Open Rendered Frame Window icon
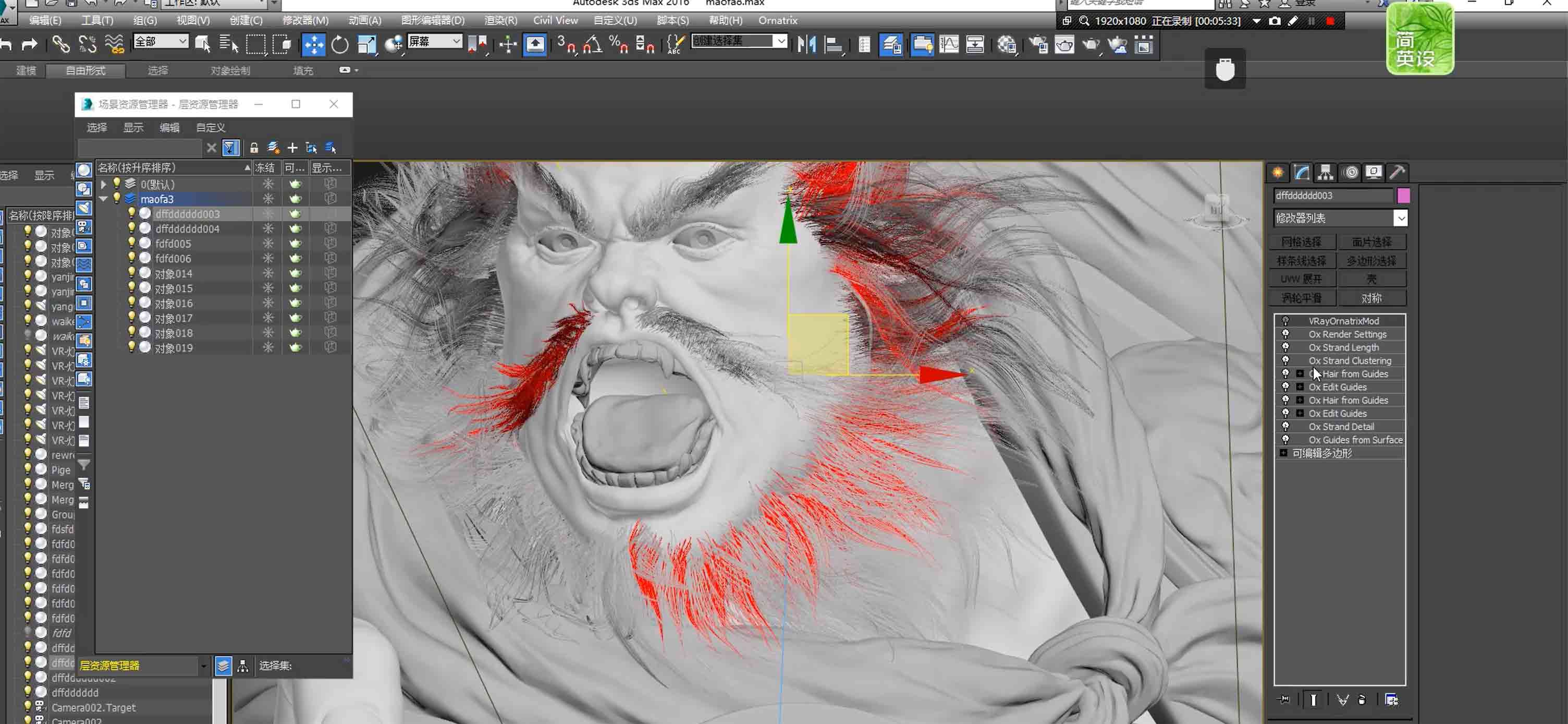 [1064, 44]
